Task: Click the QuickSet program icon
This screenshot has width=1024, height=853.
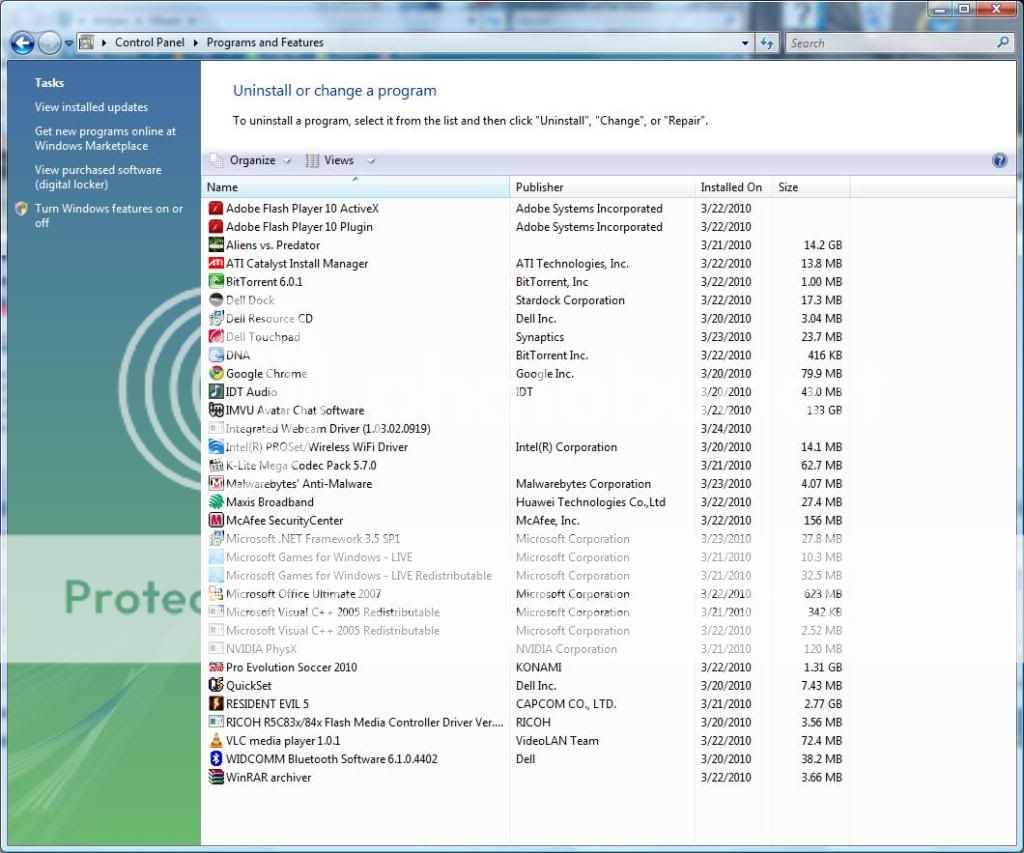Action: 216,685
